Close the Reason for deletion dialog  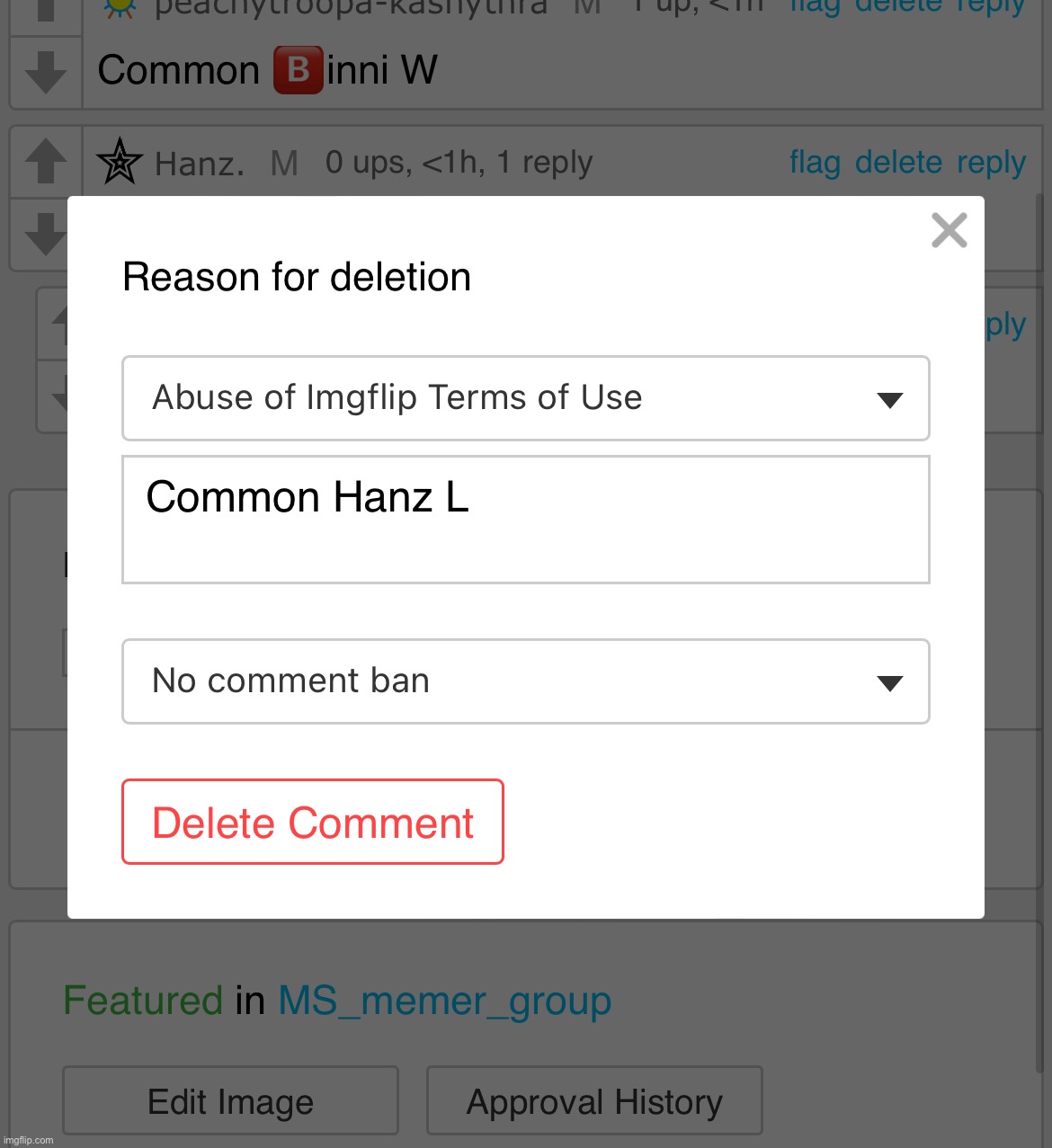(949, 230)
